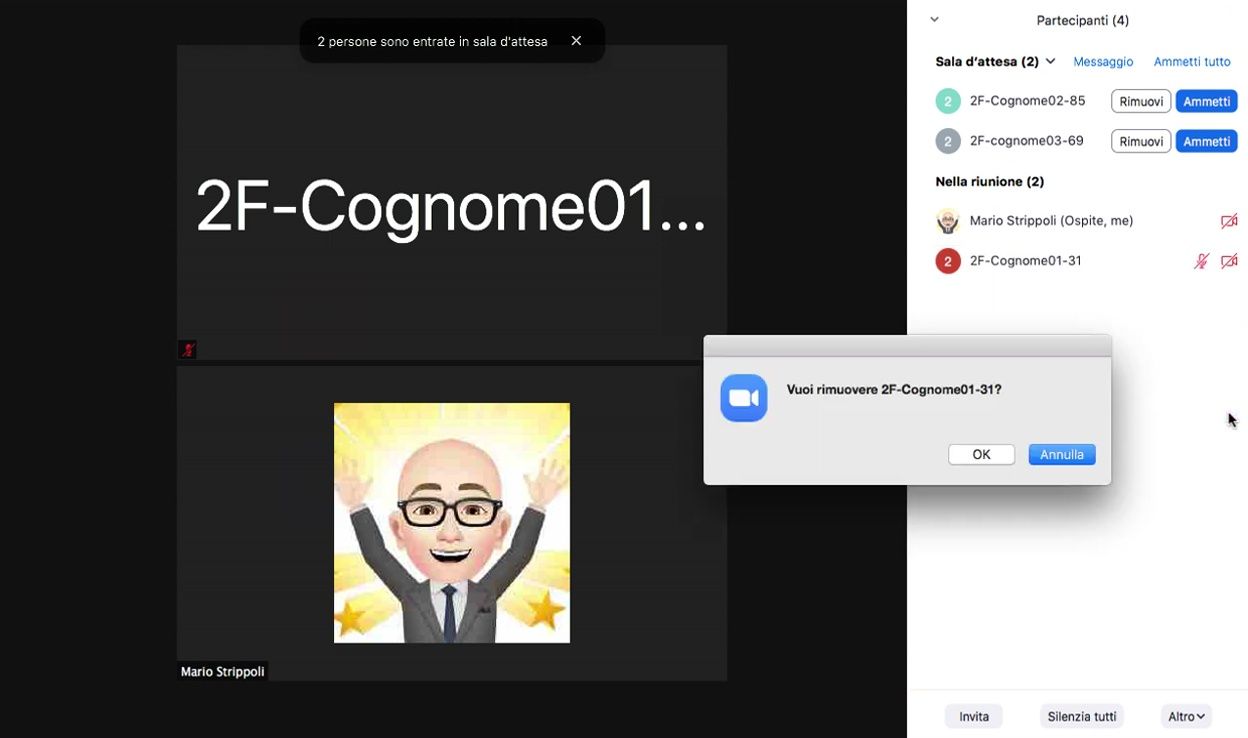
Task: Click the 2F-Cognome01 video tile
Action: [x=452, y=203]
